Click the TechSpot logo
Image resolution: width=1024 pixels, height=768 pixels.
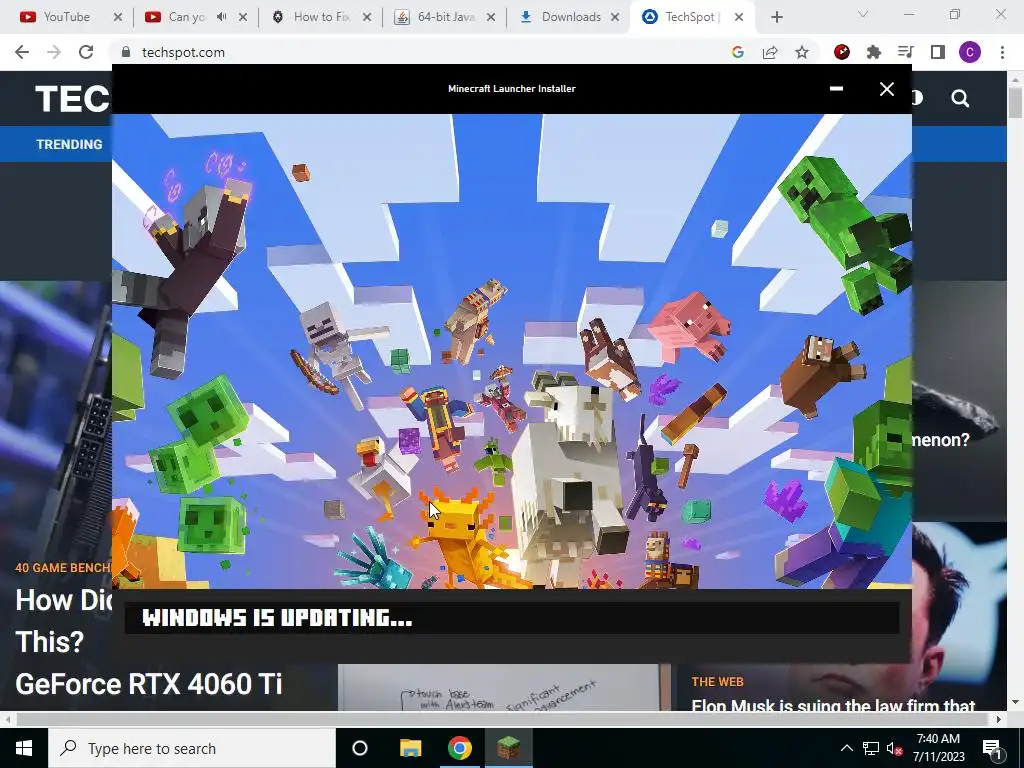point(73,99)
